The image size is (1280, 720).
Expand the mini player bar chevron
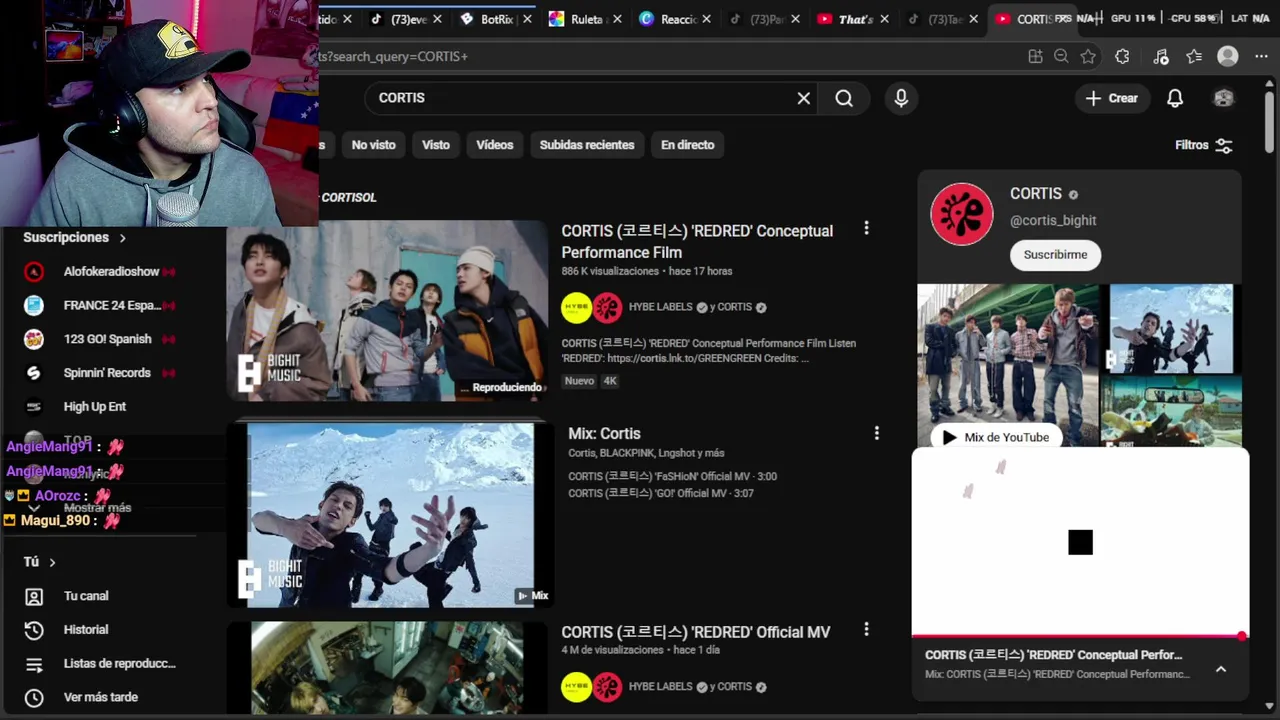point(1221,669)
